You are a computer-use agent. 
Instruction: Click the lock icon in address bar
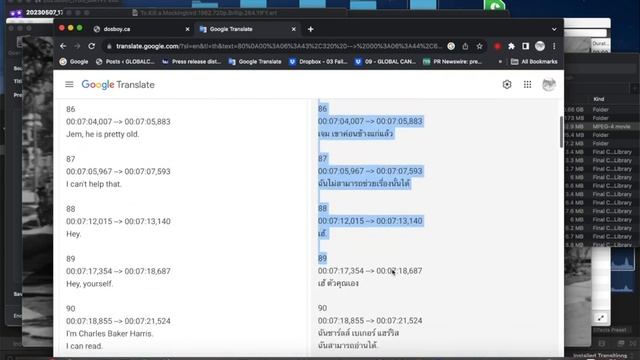click(109, 47)
